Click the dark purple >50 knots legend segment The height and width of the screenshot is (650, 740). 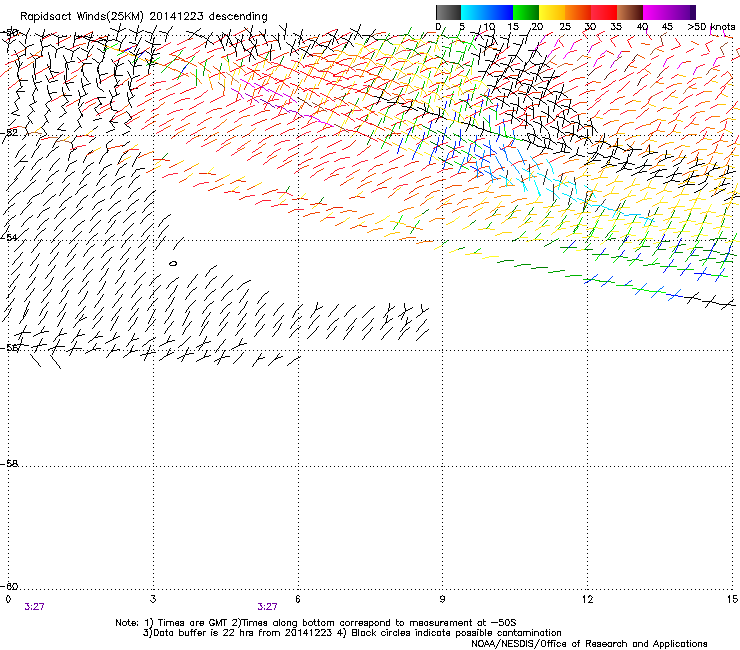point(693,12)
